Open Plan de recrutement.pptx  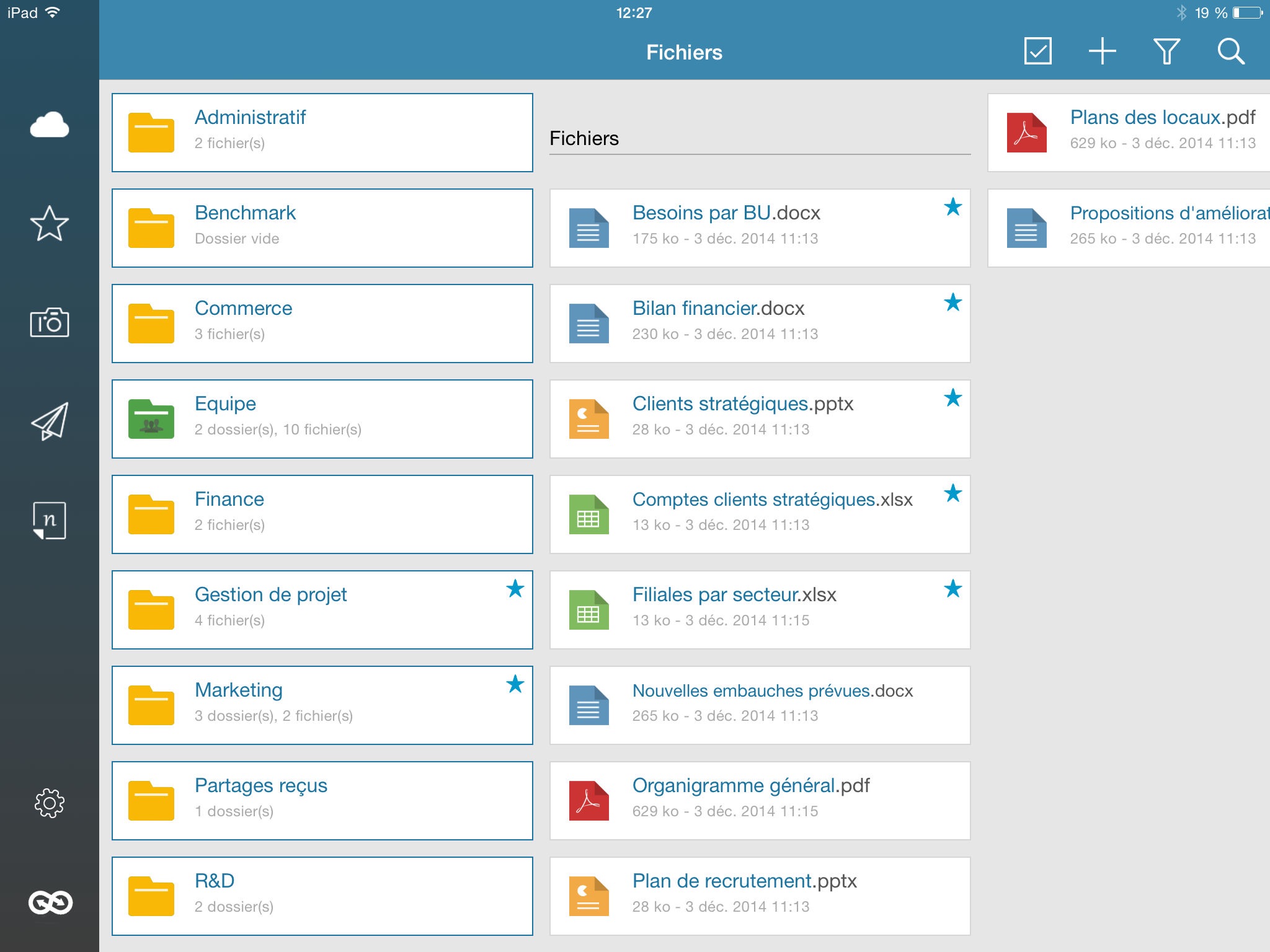coord(760,896)
